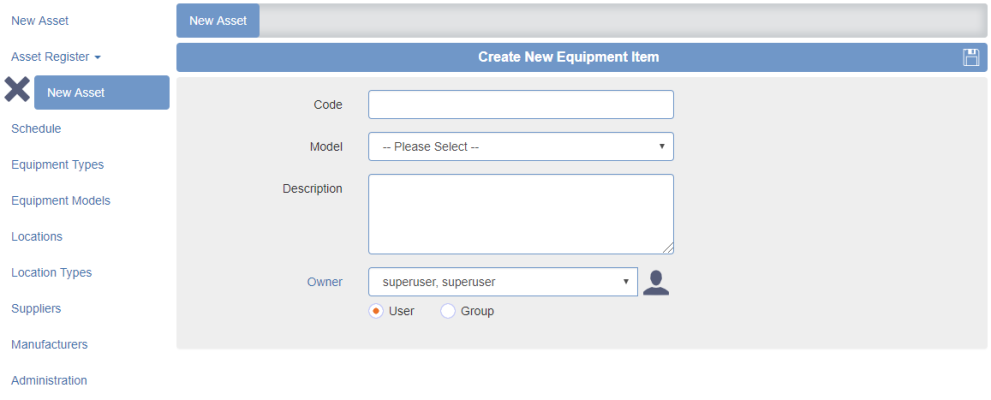Image resolution: width=991 pixels, height=400 pixels.
Task: Close the New Asset sidebar item with X
Action: pos(17,90)
